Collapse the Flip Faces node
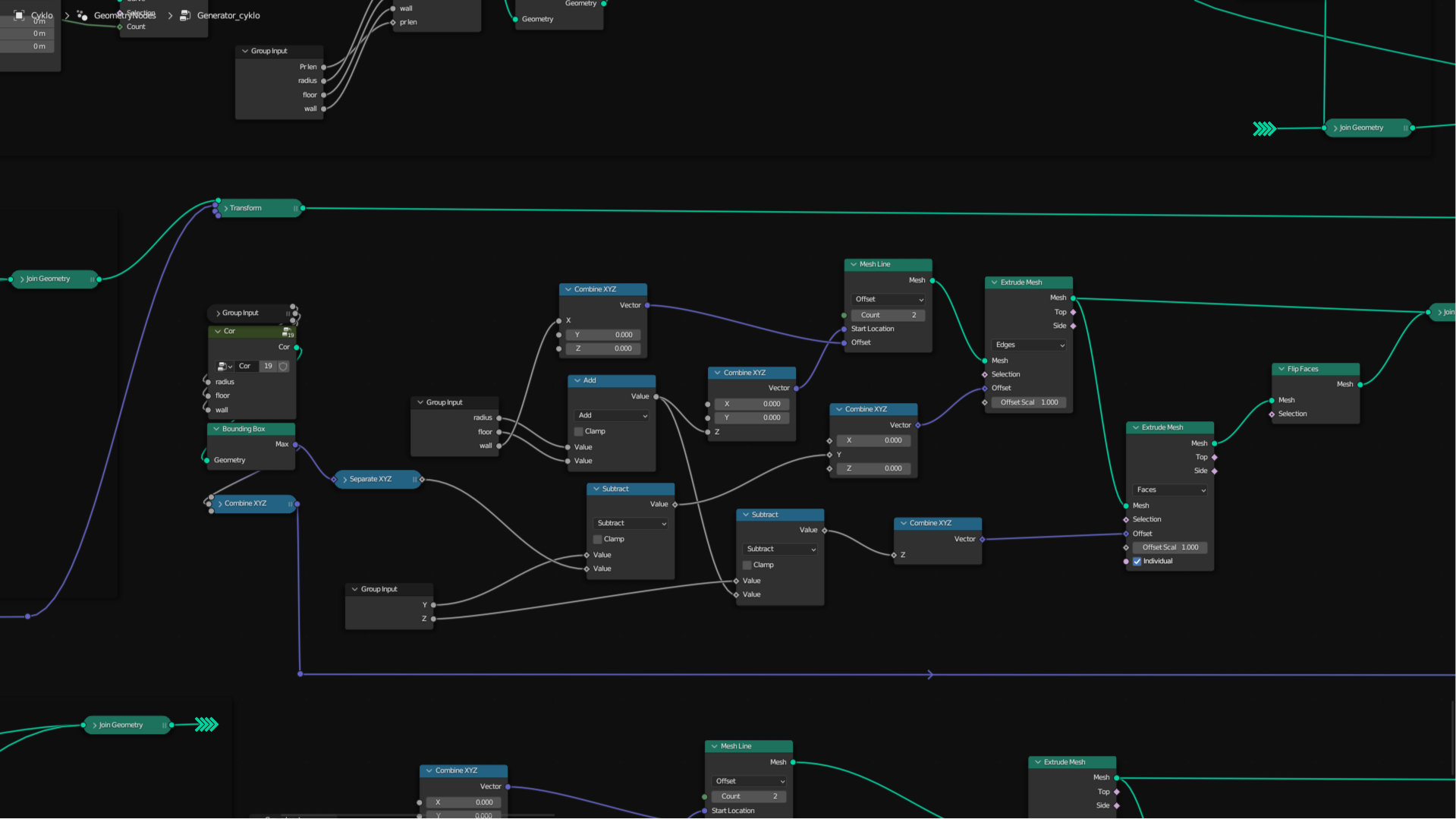 tap(1281, 369)
